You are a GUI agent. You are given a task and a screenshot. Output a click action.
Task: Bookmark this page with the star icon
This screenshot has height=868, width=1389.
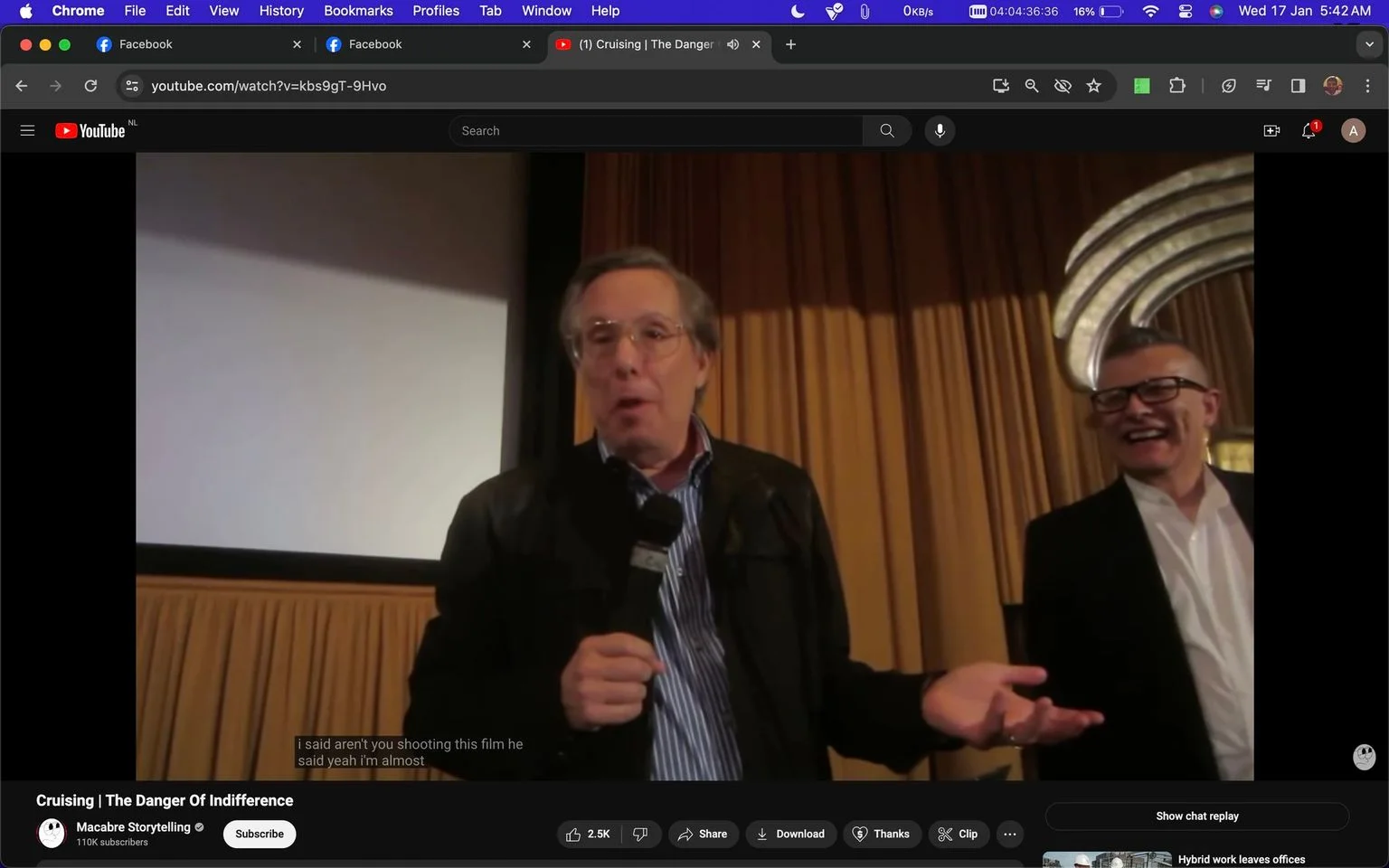point(1093,86)
